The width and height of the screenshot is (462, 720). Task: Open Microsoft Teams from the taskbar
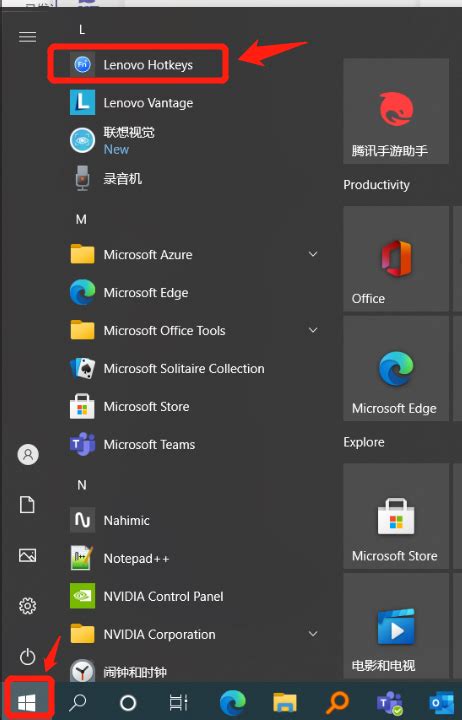click(x=389, y=703)
